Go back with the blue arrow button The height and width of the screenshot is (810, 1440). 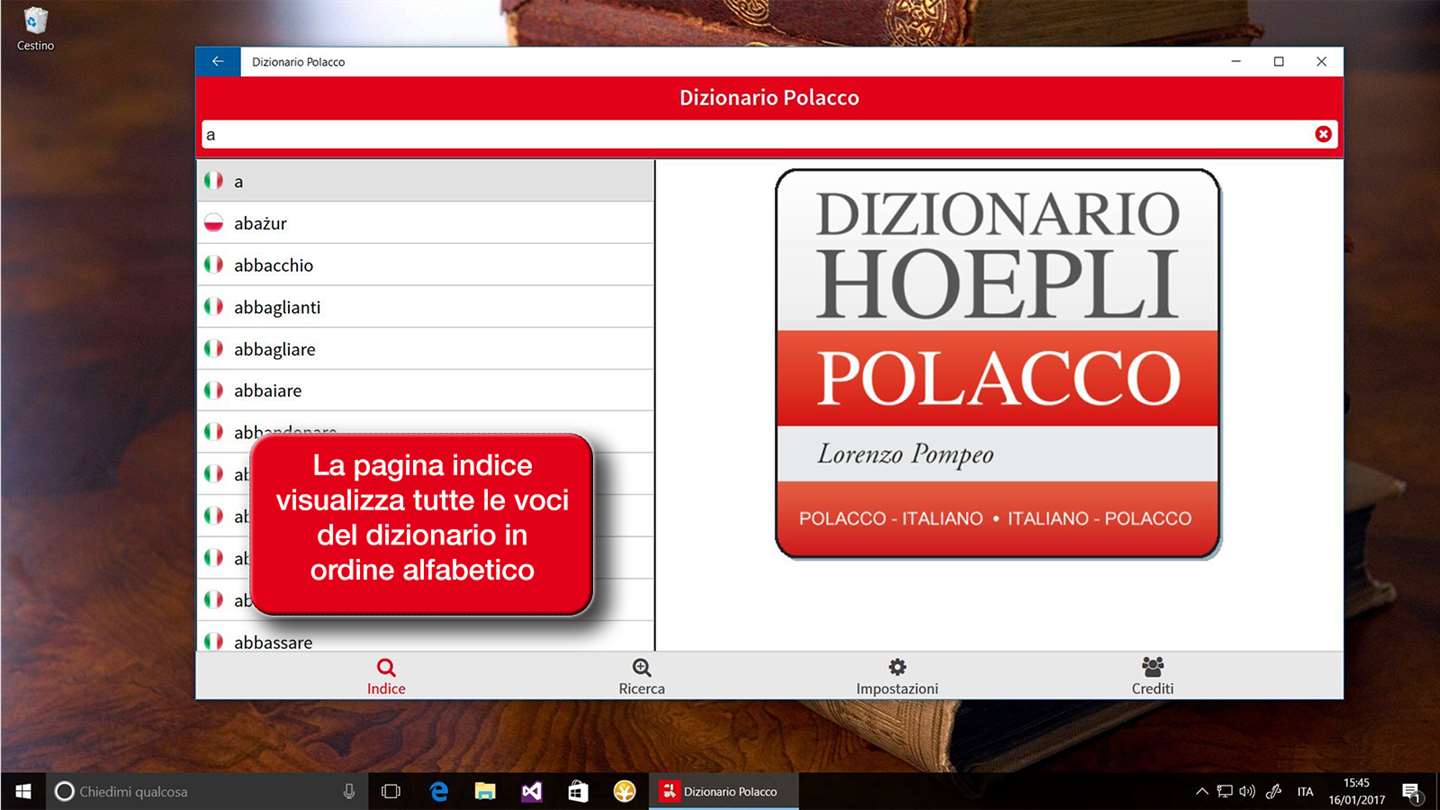click(218, 61)
